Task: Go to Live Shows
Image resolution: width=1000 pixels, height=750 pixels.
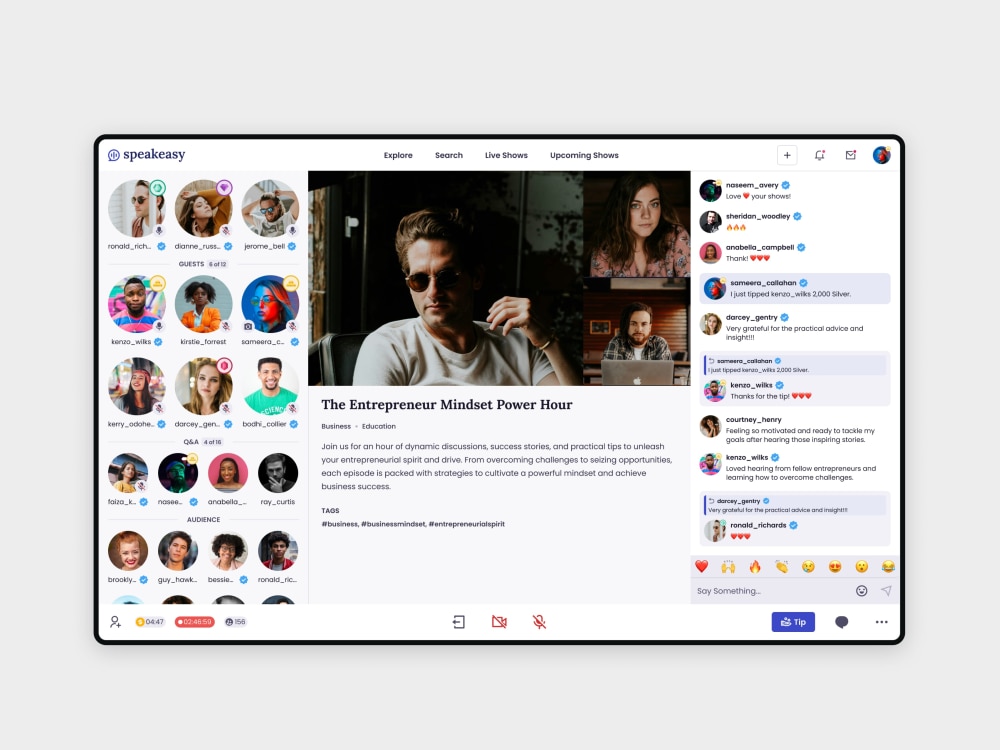Action: [506, 155]
